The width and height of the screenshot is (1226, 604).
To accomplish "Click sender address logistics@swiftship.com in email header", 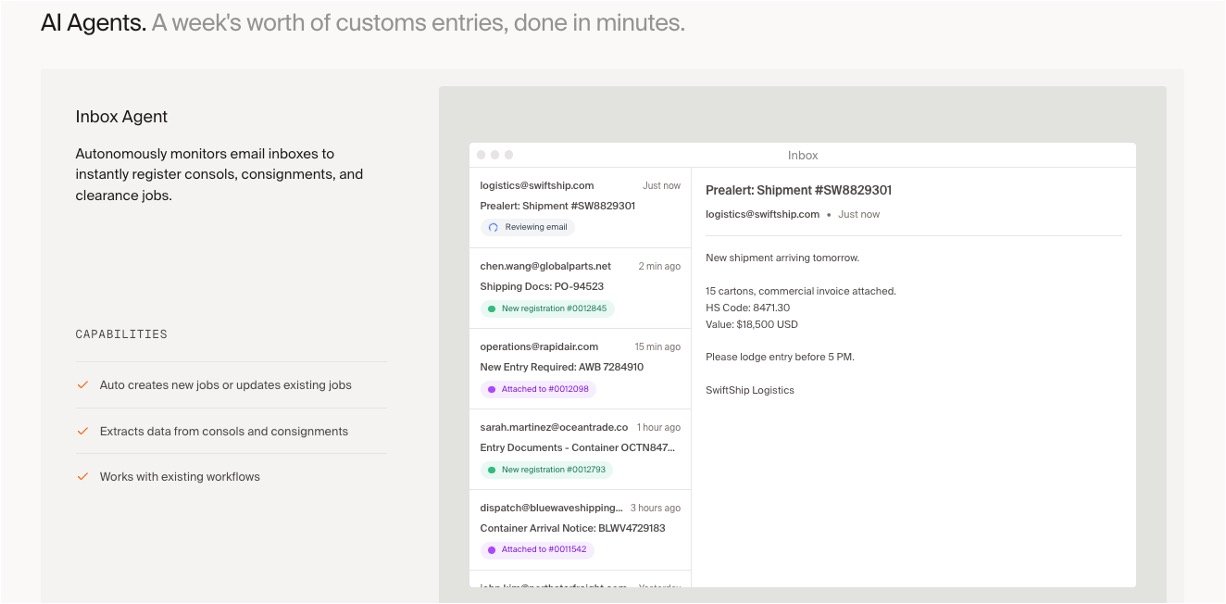I will coord(762,214).
